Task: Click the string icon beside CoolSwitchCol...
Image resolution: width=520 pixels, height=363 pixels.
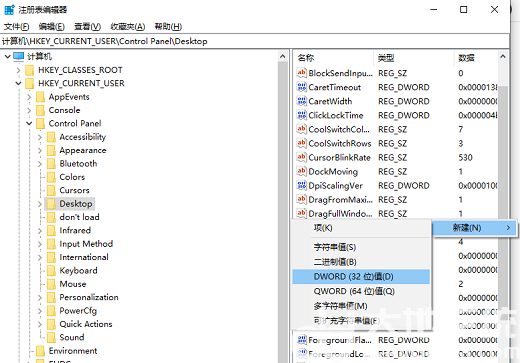Action: [301, 129]
